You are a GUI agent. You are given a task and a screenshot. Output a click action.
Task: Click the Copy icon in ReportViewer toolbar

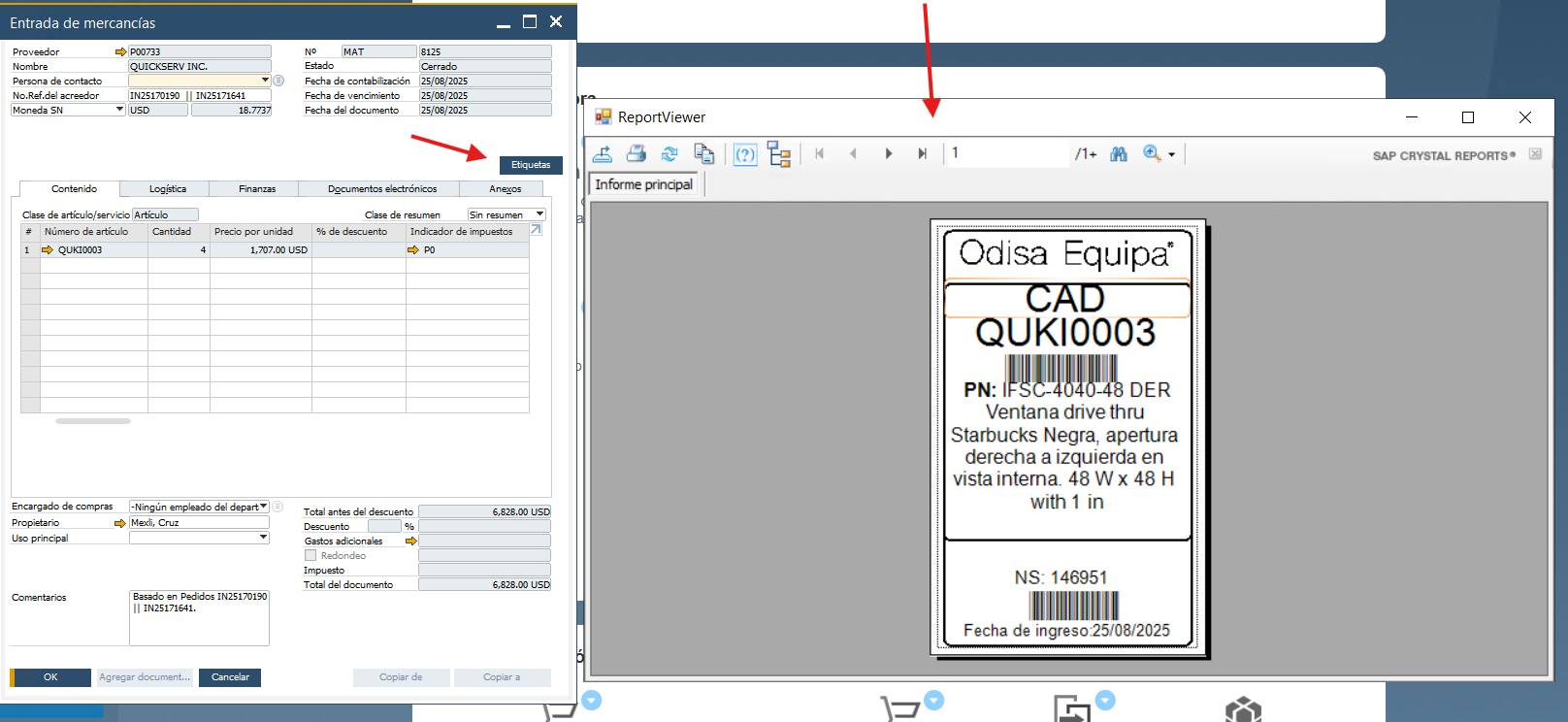704,153
